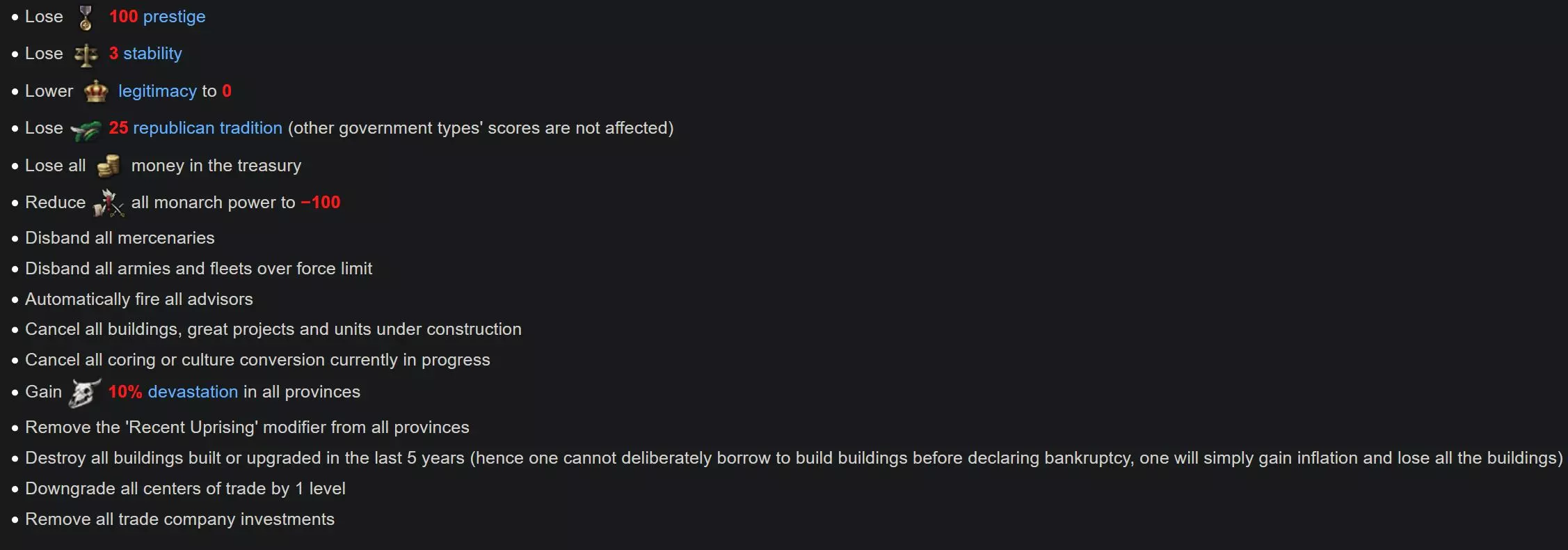Image resolution: width=1568 pixels, height=550 pixels.
Task: Click the stability scales icon
Action: point(86,55)
